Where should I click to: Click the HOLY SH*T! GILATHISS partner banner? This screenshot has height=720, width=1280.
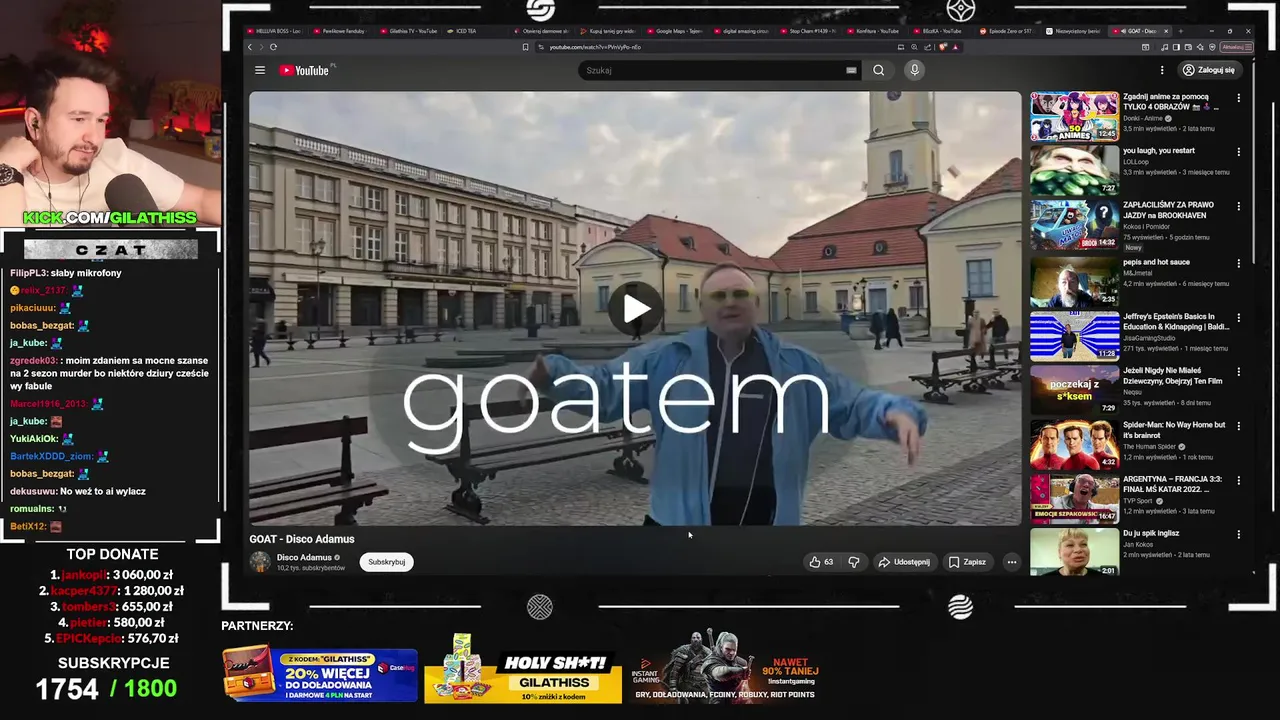523,668
